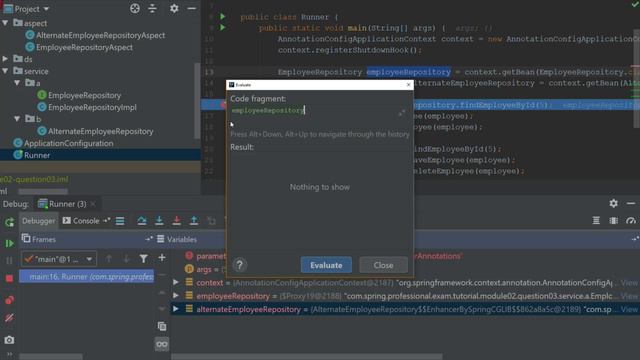The image size is (640, 360).
Task: Resume program execution
Action: [x=9, y=244]
